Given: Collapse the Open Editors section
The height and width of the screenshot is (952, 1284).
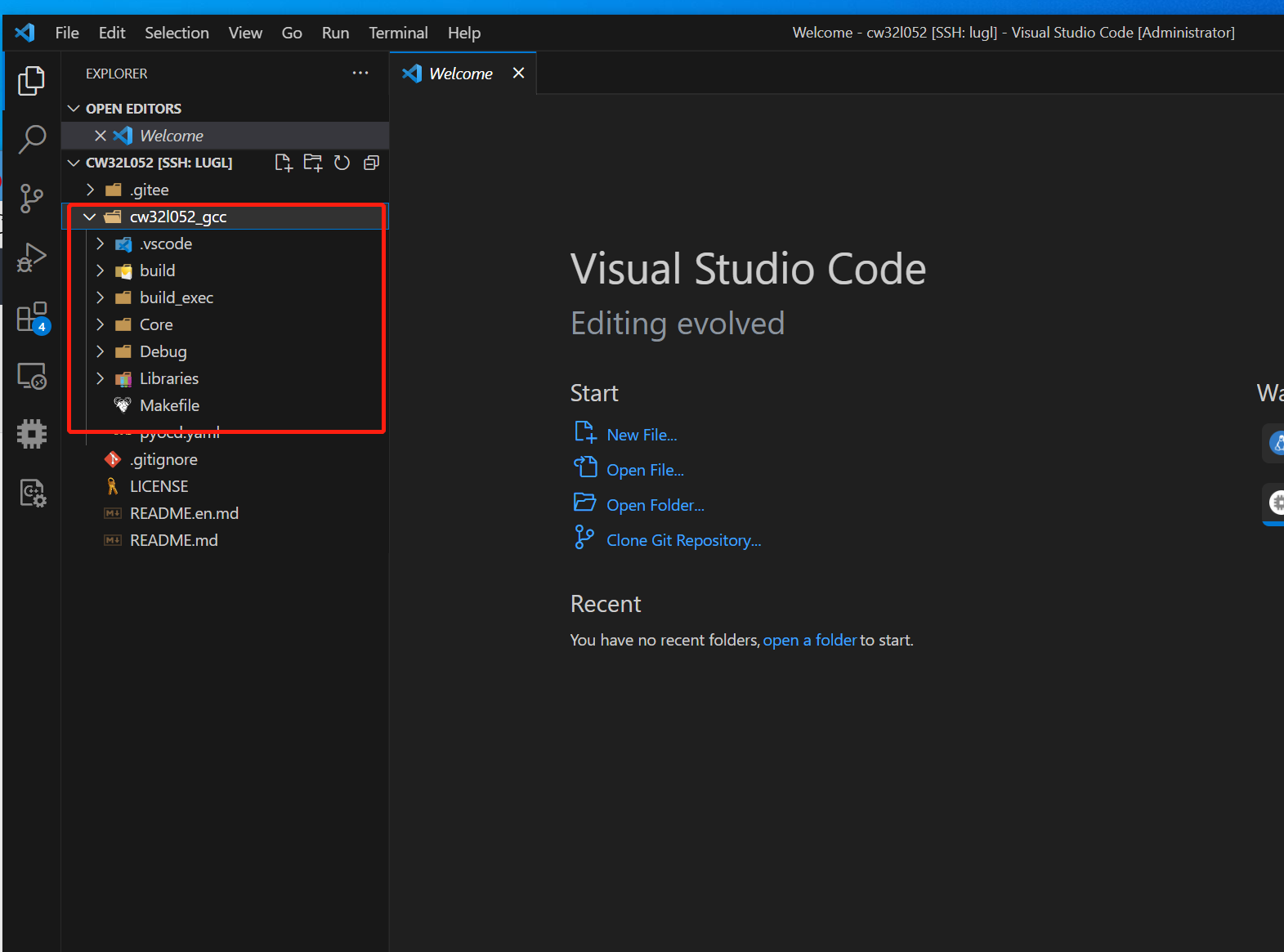Looking at the screenshot, I should pyautogui.click(x=74, y=109).
